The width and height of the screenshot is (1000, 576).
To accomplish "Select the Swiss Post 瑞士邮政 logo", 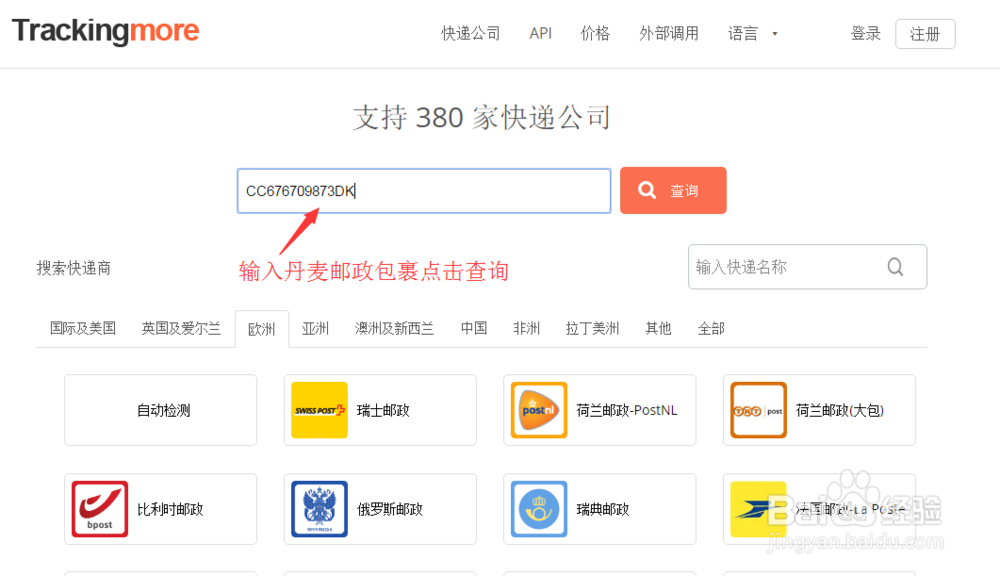I will tap(319, 410).
